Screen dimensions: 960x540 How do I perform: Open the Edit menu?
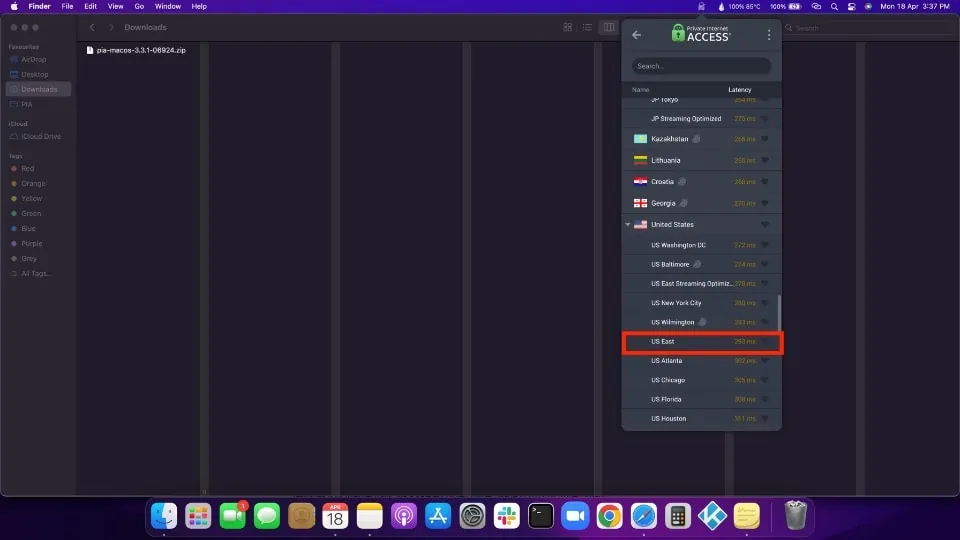90,6
